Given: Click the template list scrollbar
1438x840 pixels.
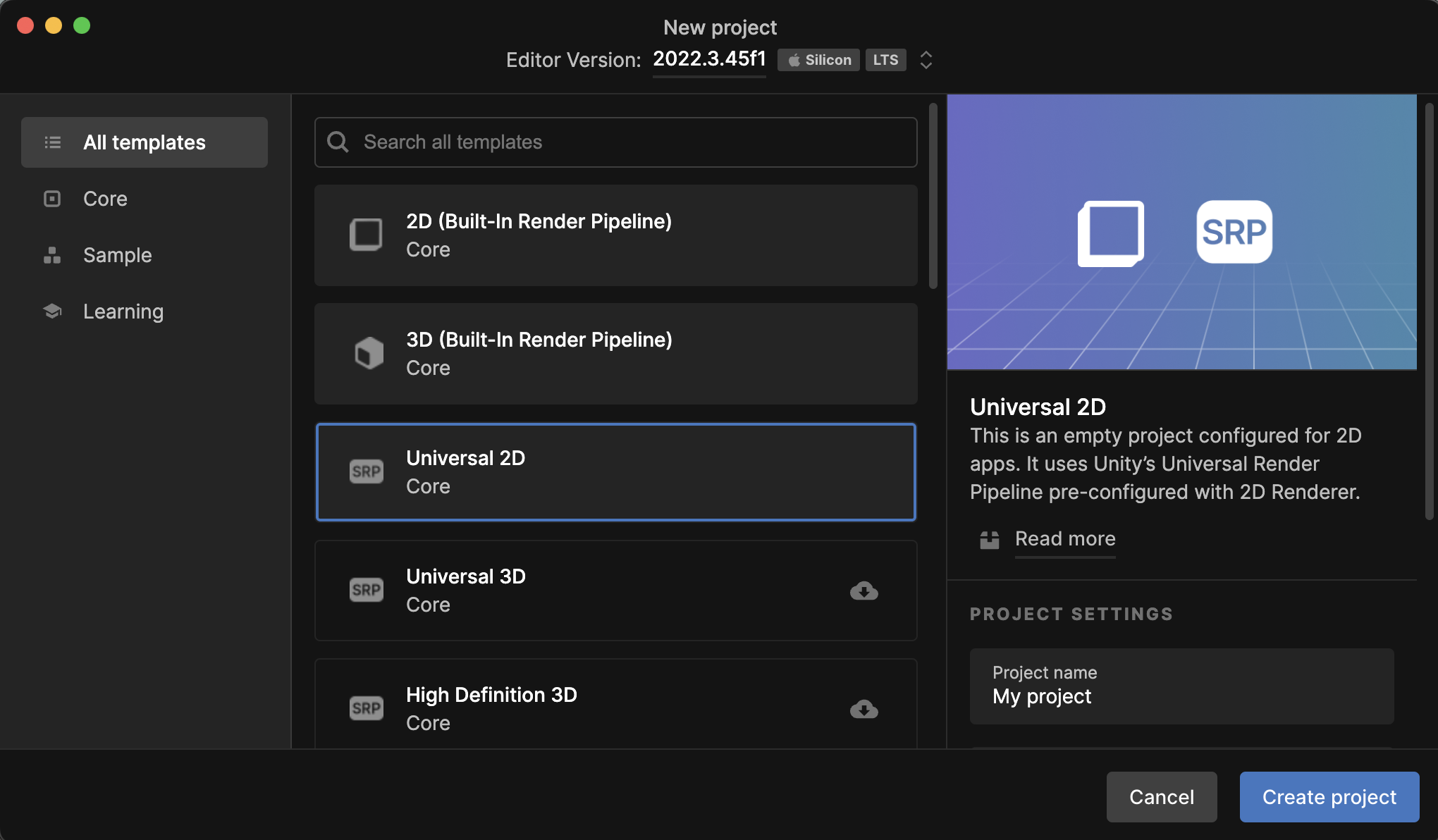Looking at the screenshot, I should (933, 197).
